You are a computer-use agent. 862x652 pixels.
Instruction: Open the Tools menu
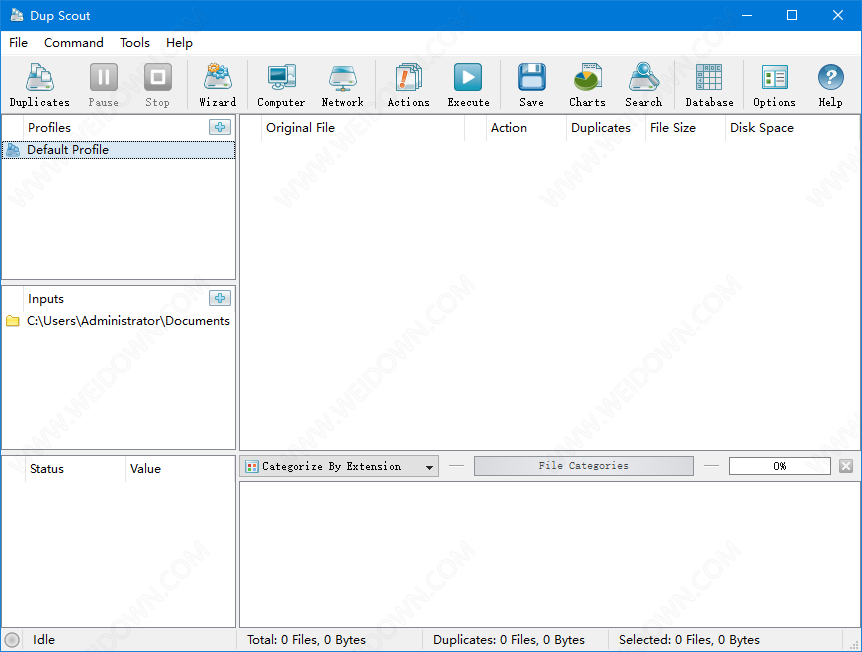point(135,43)
